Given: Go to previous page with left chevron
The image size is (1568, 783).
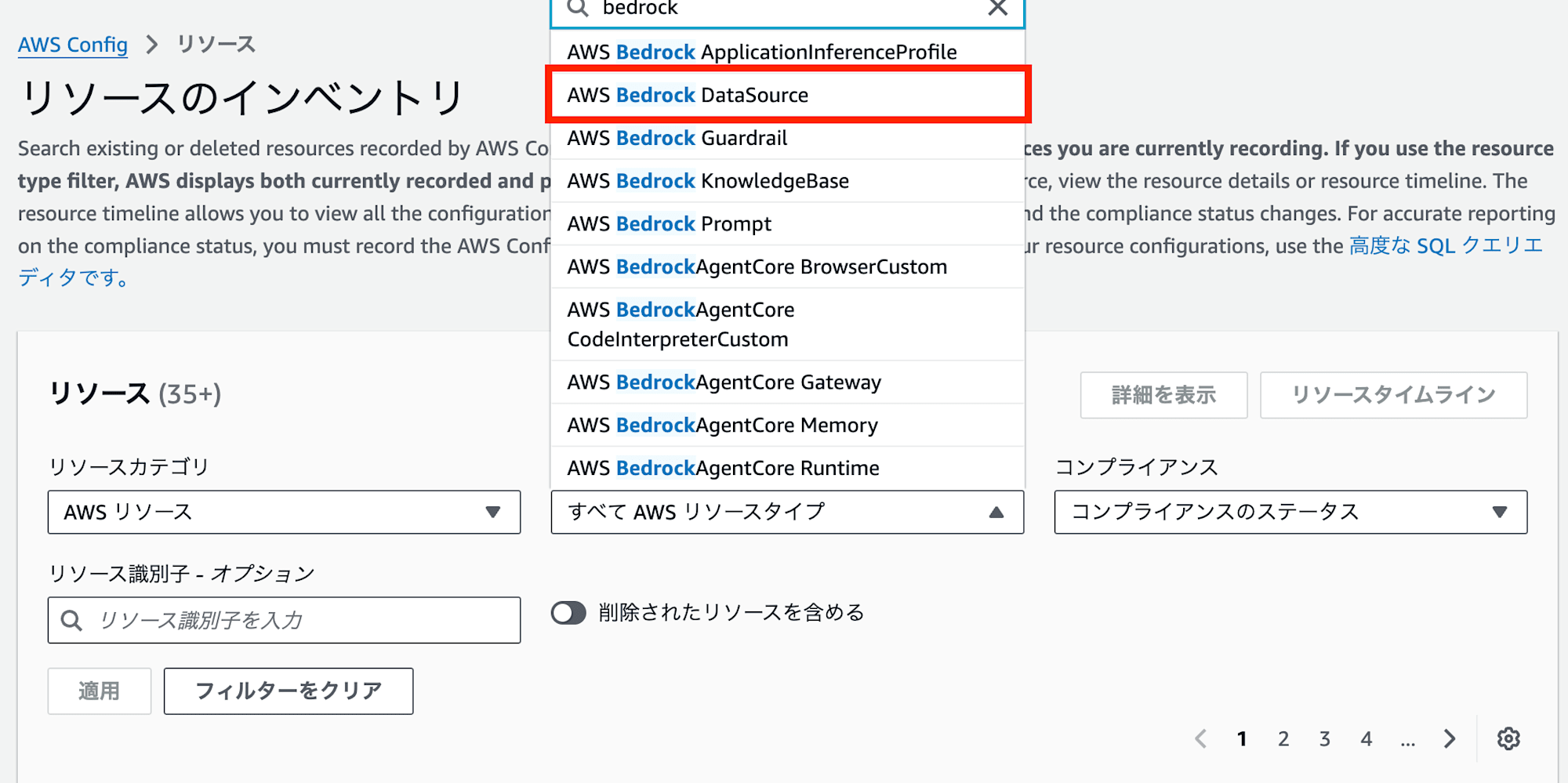Looking at the screenshot, I should pyautogui.click(x=1200, y=738).
